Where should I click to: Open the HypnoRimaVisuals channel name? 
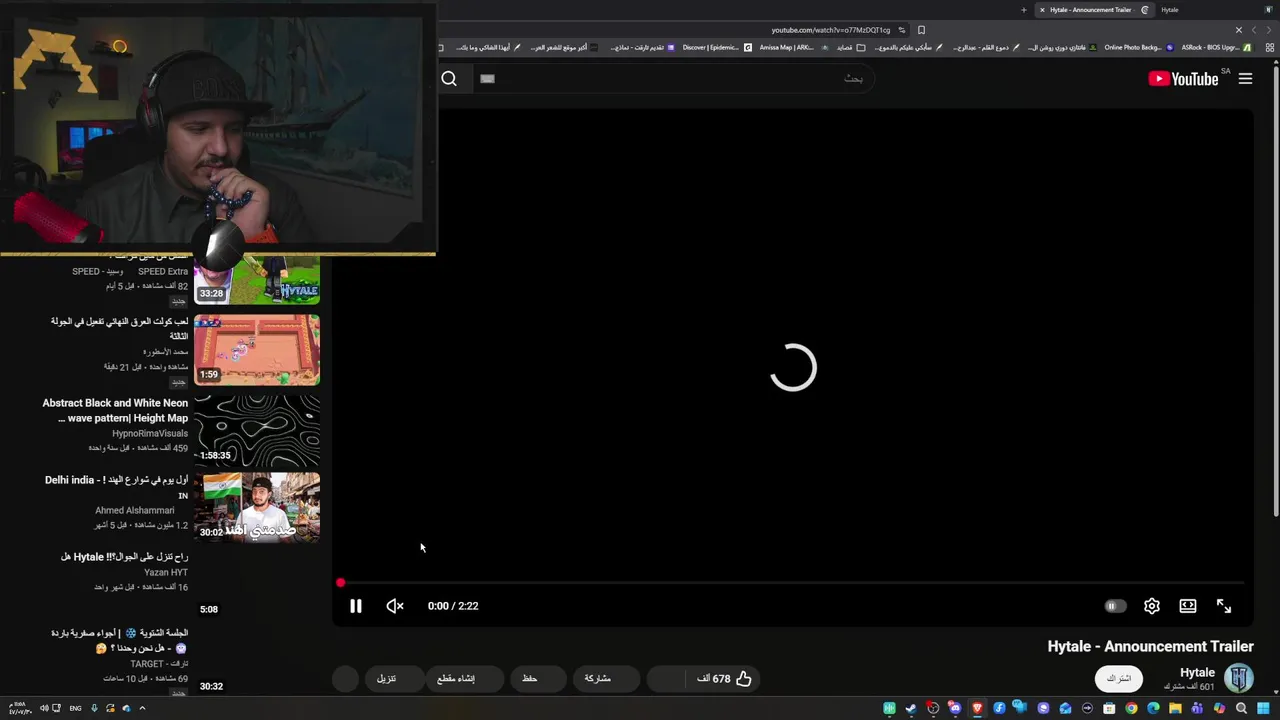150,434
